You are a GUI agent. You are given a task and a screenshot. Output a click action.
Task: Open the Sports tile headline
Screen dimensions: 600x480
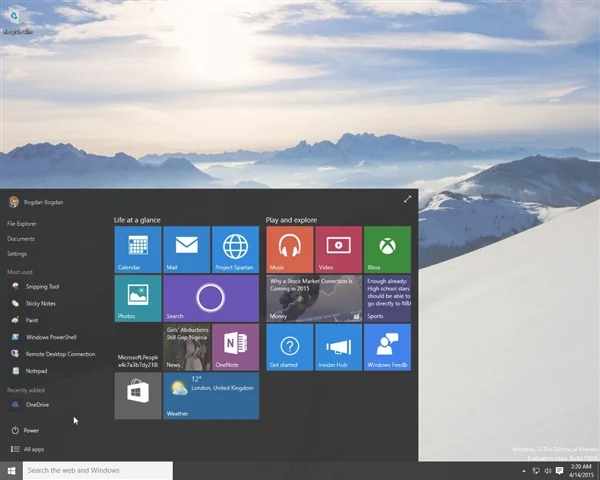(387, 298)
